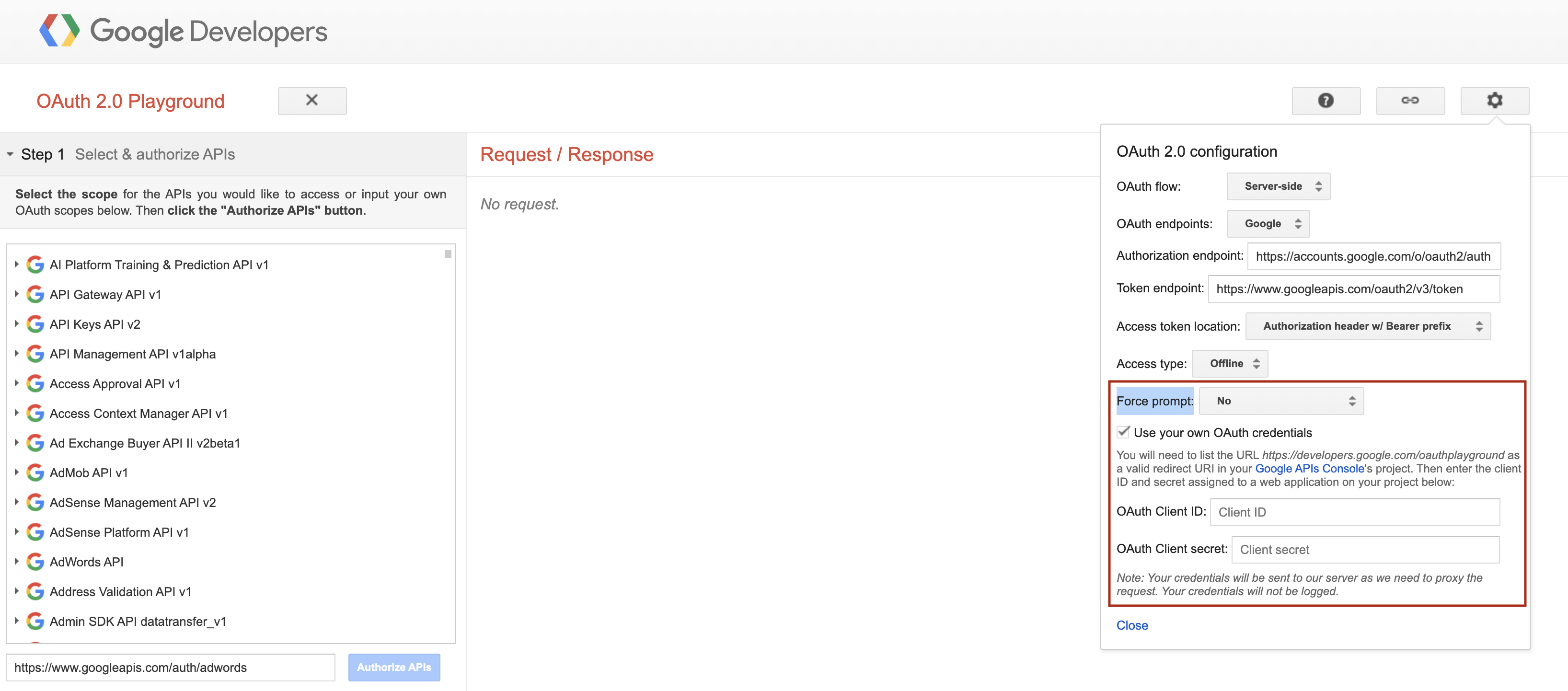
Task: Open the Access type Offline dropdown
Action: tap(1229, 363)
